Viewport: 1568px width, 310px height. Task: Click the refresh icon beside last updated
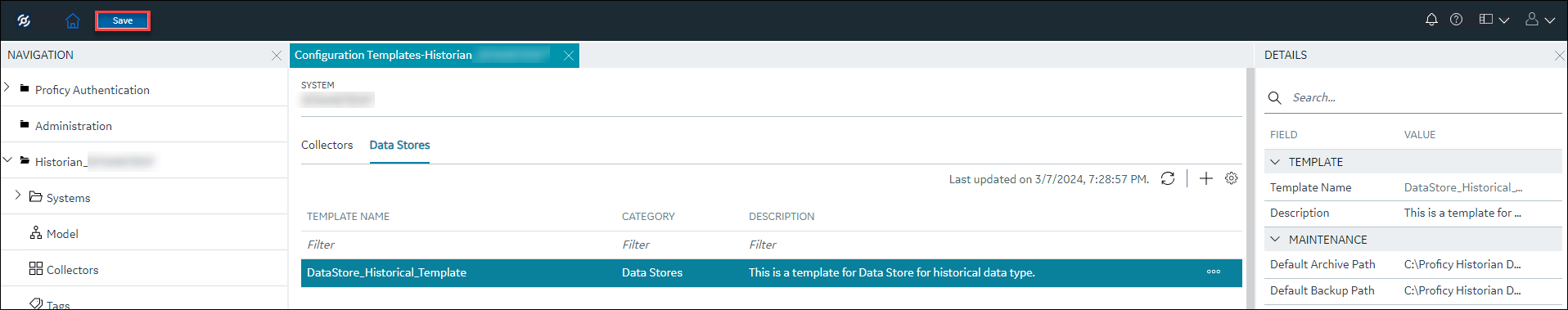point(1168,178)
